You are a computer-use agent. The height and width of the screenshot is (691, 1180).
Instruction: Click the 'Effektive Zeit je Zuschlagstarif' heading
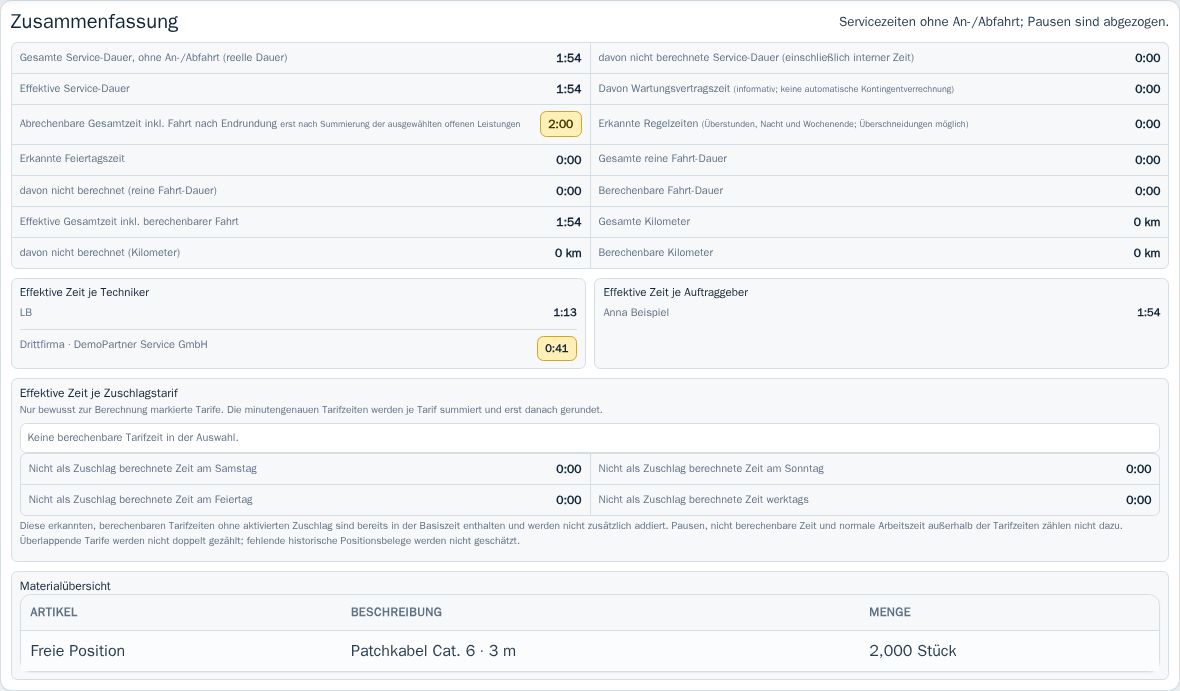point(99,393)
